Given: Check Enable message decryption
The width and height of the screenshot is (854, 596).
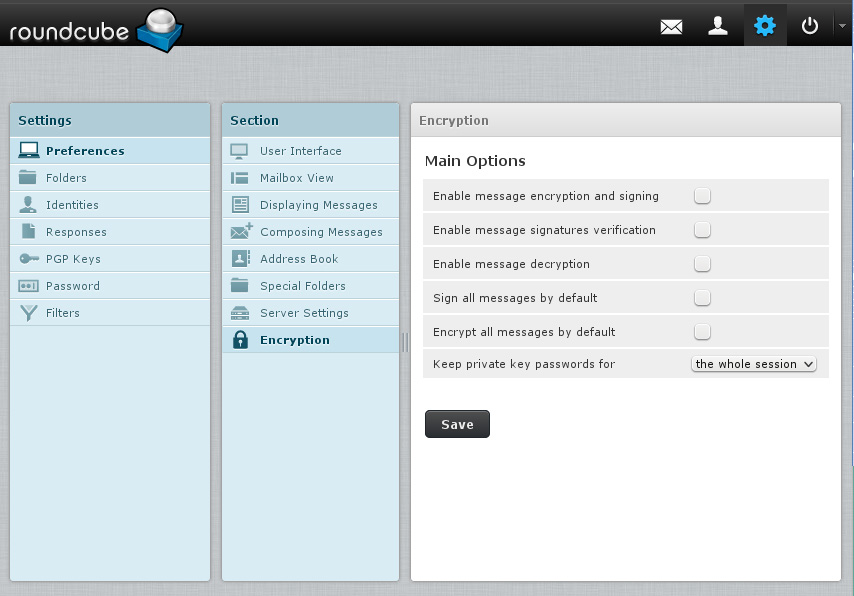Looking at the screenshot, I should tap(702, 264).
